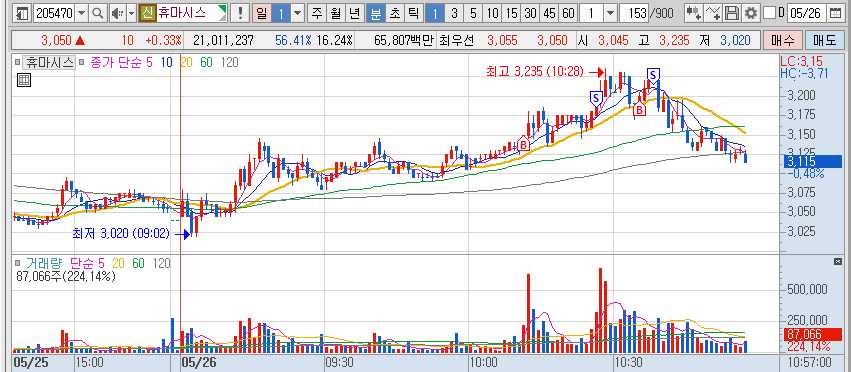
Task: Open the minute interval value dropdown
Action: point(610,13)
